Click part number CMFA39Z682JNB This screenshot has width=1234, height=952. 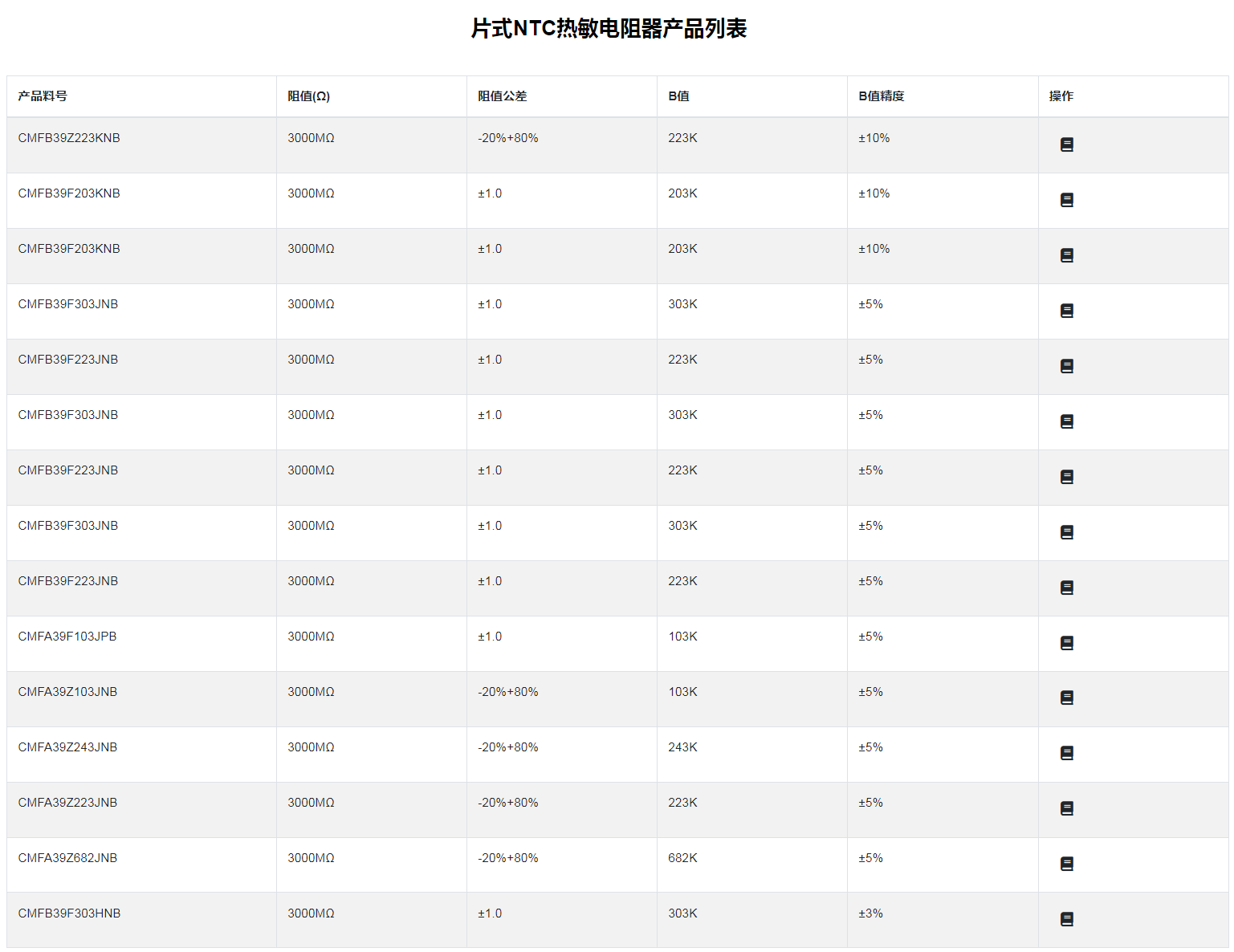click(x=67, y=858)
